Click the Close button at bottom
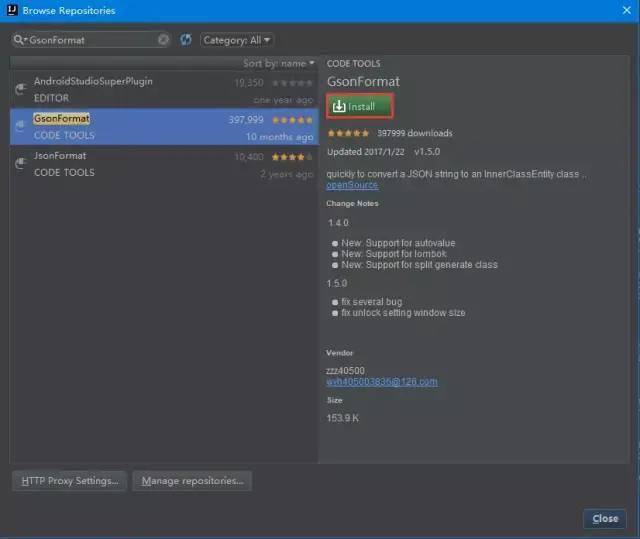 pyautogui.click(x=605, y=519)
